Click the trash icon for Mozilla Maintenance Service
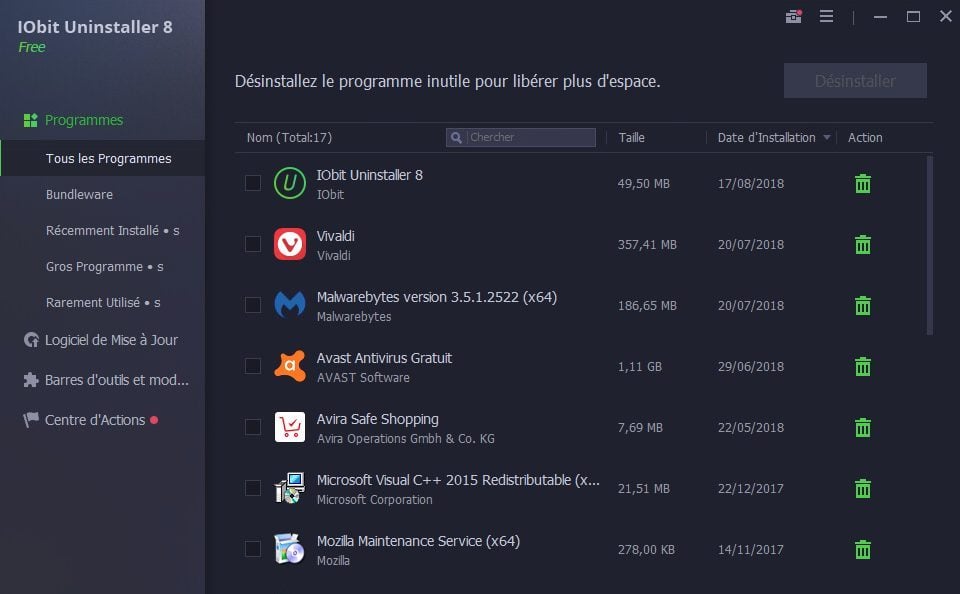This screenshot has width=960, height=594. 862,550
